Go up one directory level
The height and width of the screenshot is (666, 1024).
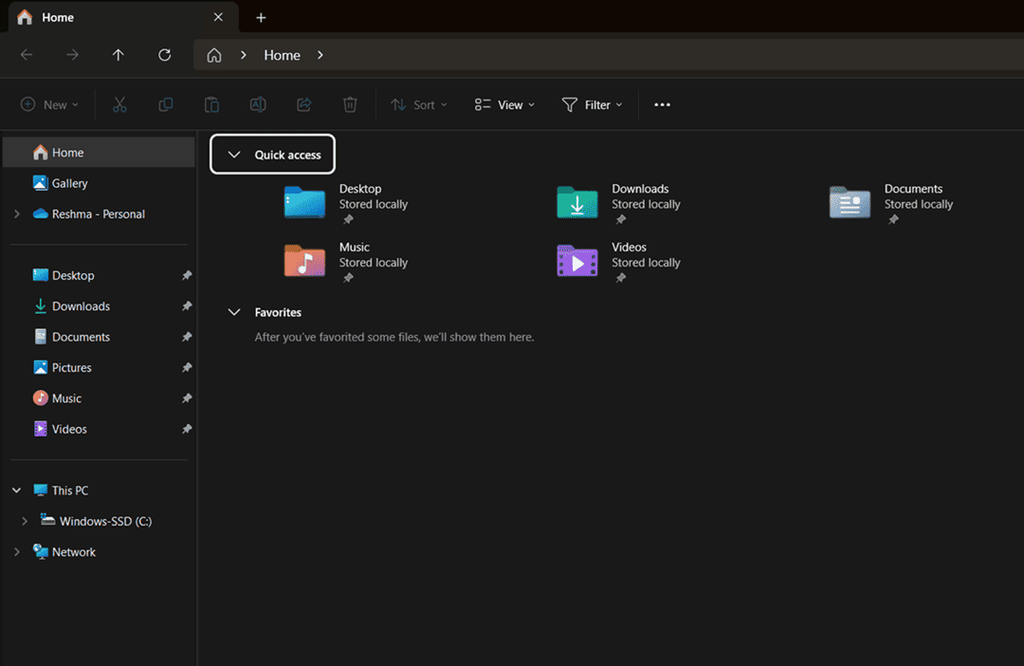(x=118, y=55)
